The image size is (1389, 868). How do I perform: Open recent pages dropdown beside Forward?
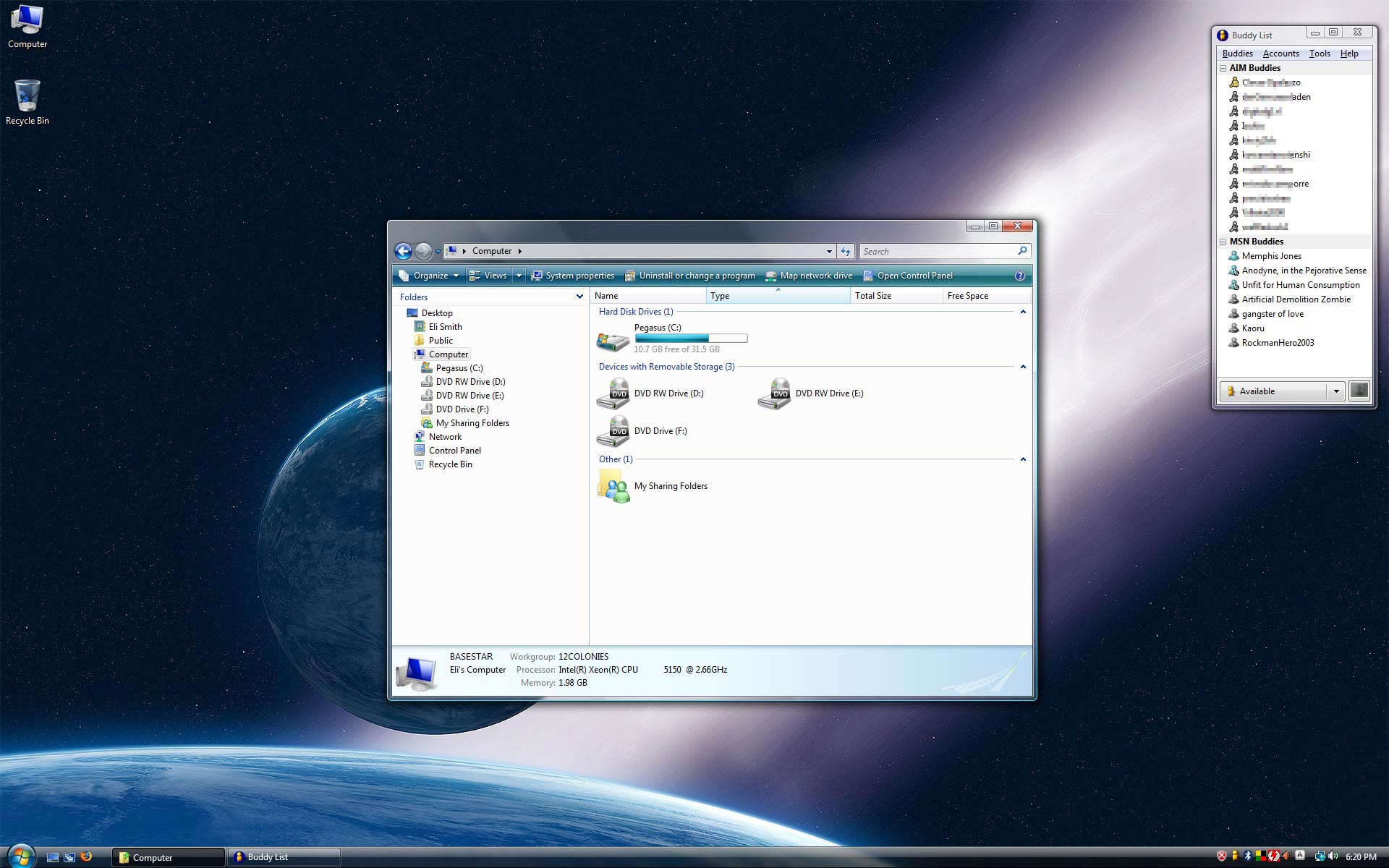point(438,252)
